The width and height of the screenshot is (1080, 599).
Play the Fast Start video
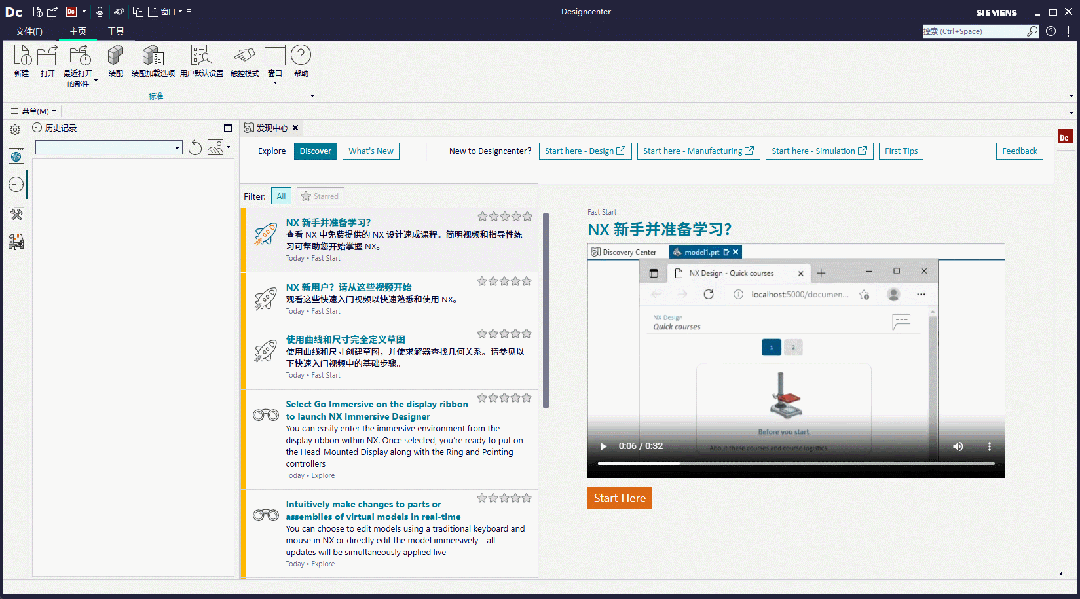[603, 446]
